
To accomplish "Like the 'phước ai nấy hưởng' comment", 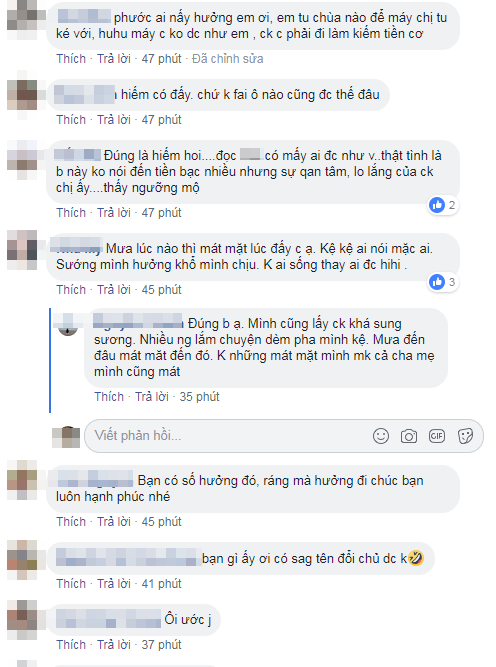I will point(71,59).
